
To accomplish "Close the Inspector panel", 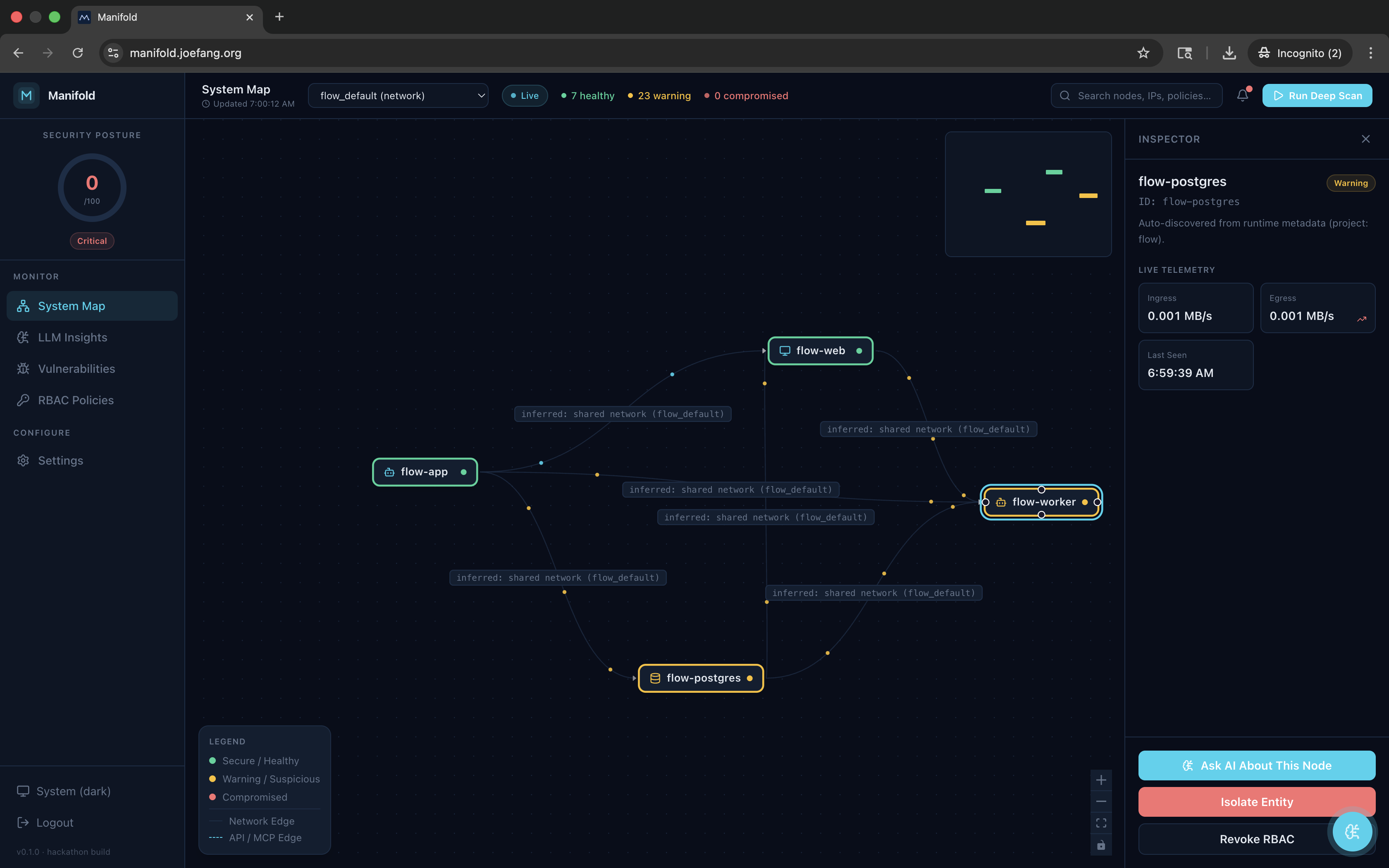I will (1365, 139).
